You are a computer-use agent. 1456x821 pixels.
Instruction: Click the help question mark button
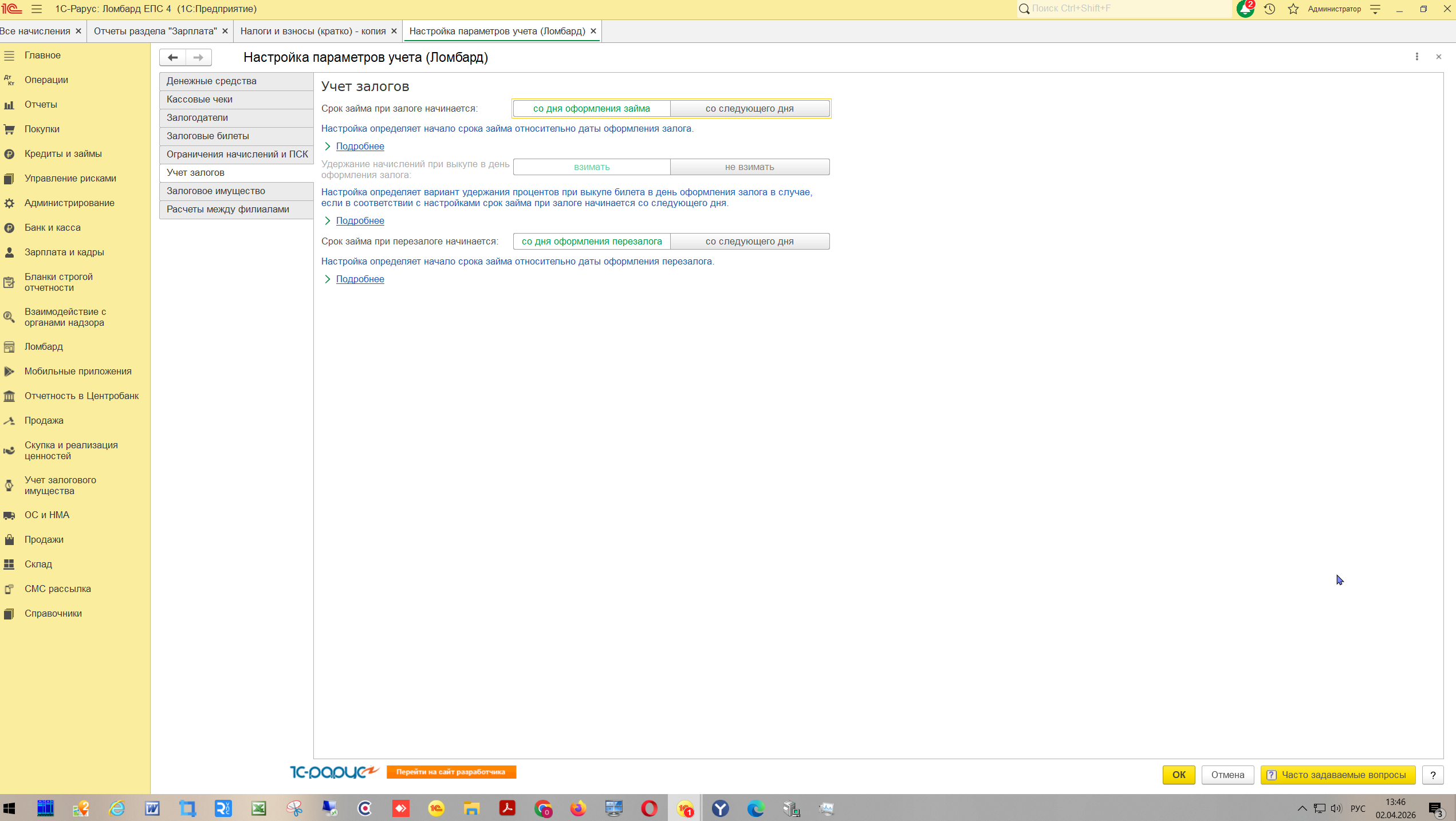click(x=1433, y=775)
